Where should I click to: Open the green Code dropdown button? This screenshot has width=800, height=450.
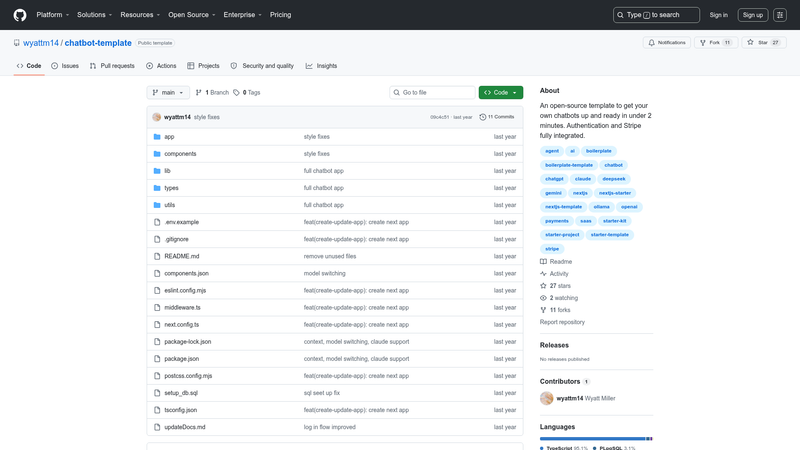coord(501,92)
